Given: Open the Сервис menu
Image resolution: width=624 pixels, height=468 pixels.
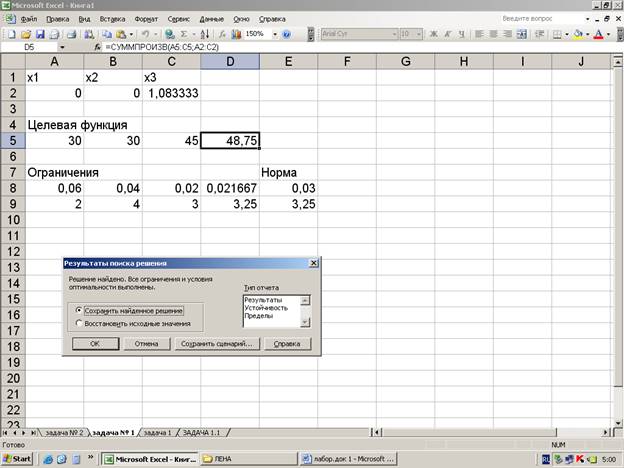Looking at the screenshot, I should 180,19.
